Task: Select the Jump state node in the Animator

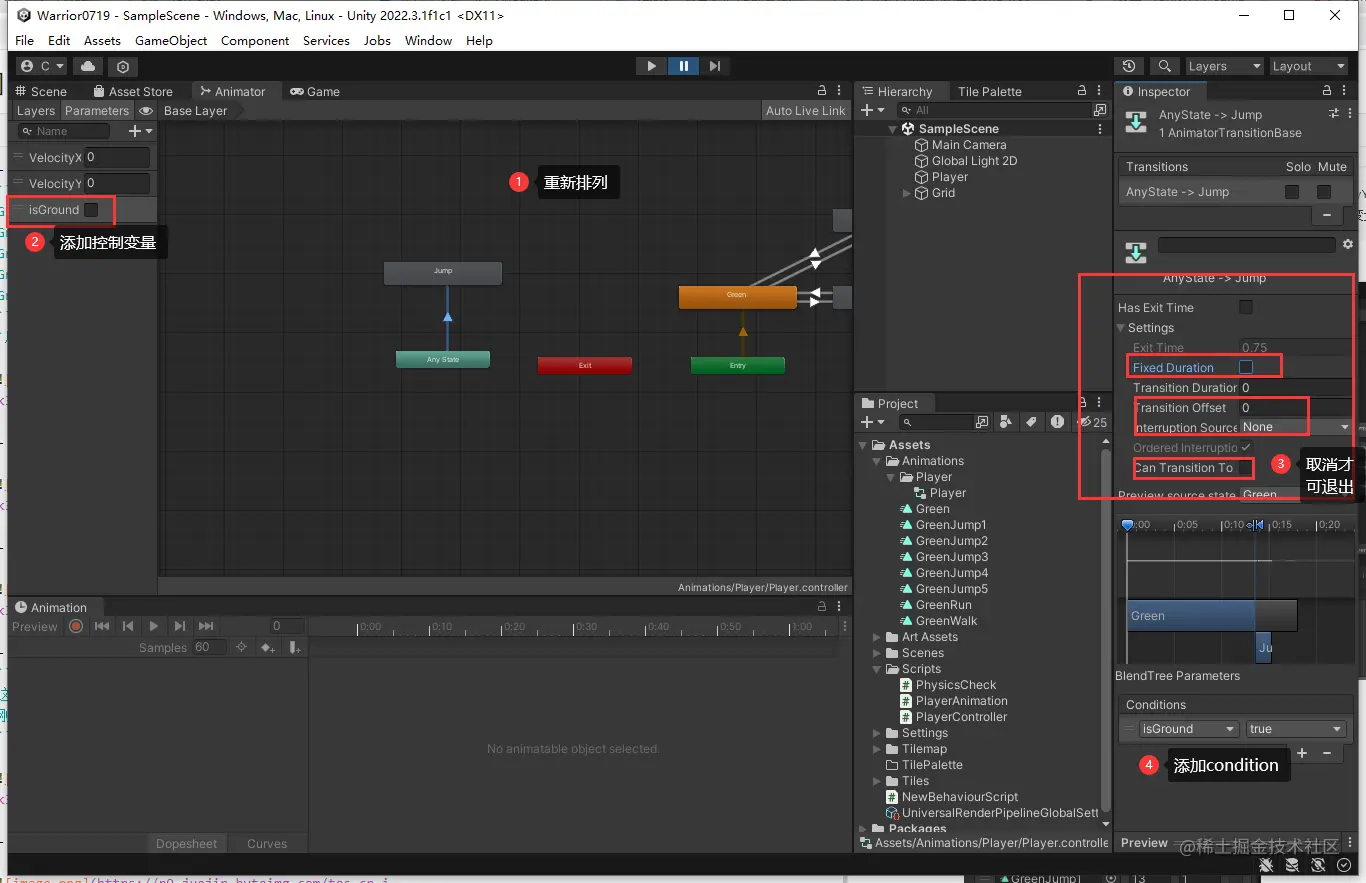Action: [443, 272]
